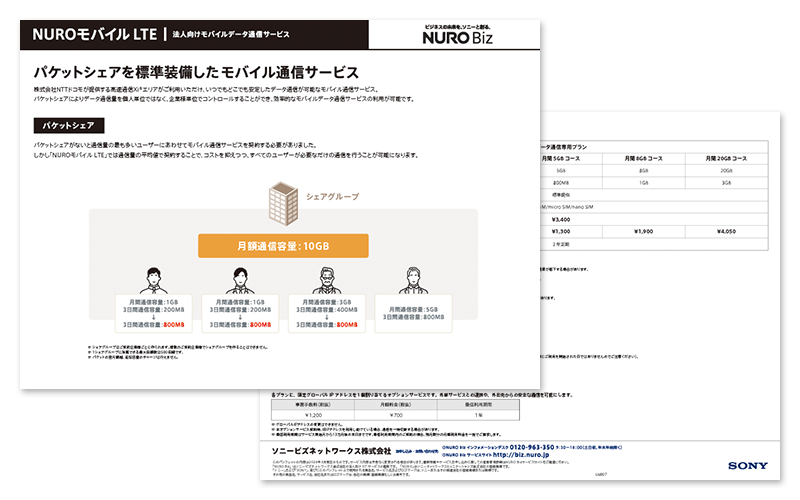Click the データ通信専用プラン table title on back page
The image size is (800, 500).
564,147
